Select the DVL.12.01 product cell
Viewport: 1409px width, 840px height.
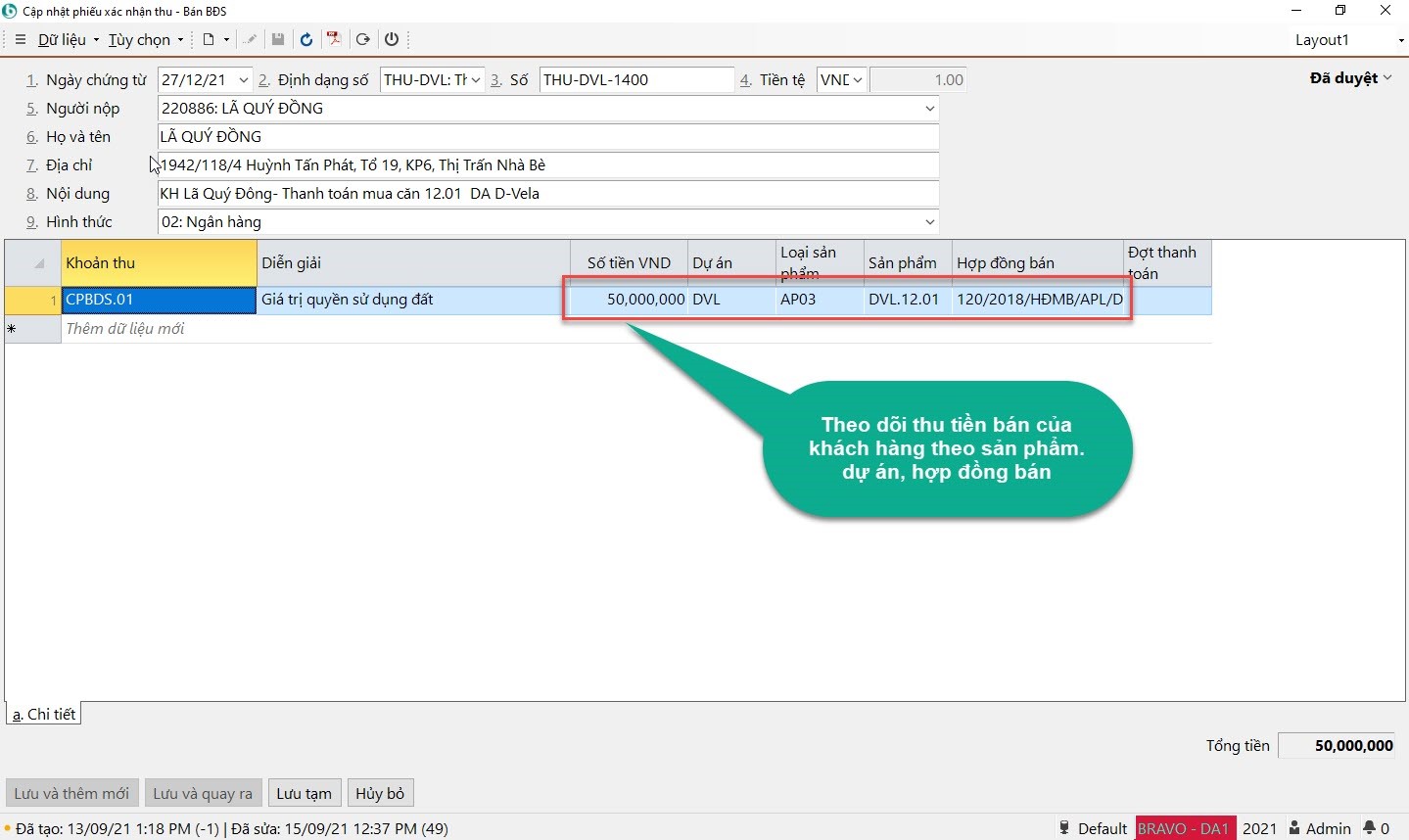[909, 301]
